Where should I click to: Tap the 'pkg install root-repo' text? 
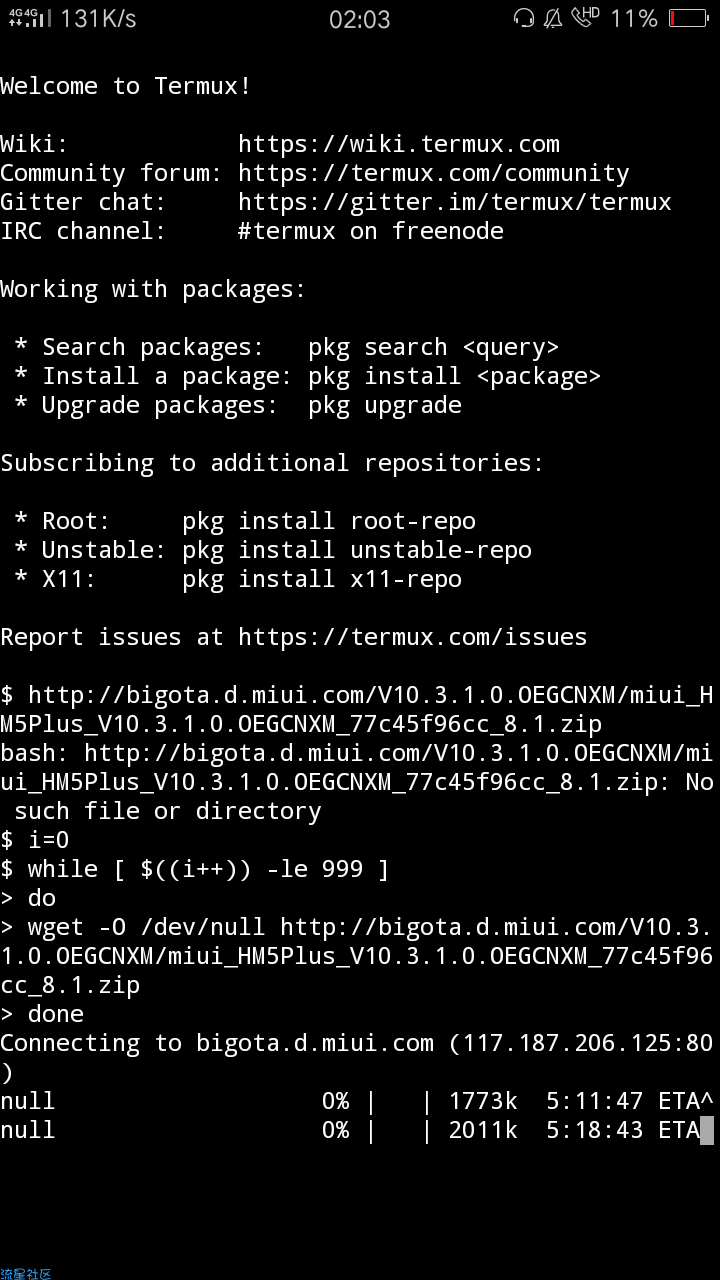(329, 521)
